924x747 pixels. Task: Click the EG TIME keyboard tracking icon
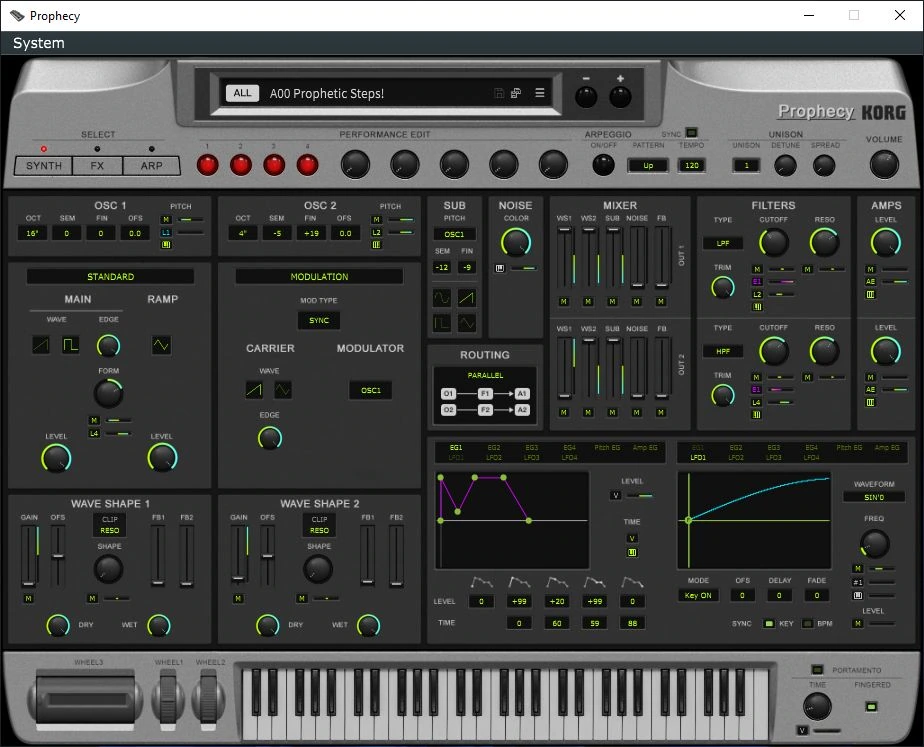(632, 552)
